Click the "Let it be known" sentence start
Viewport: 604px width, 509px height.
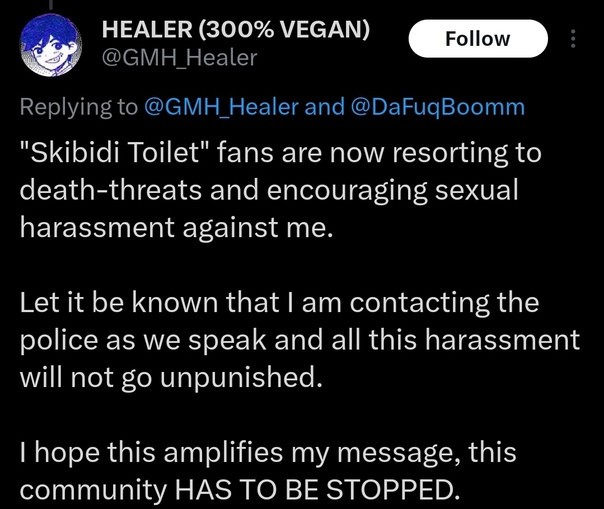coord(119,302)
